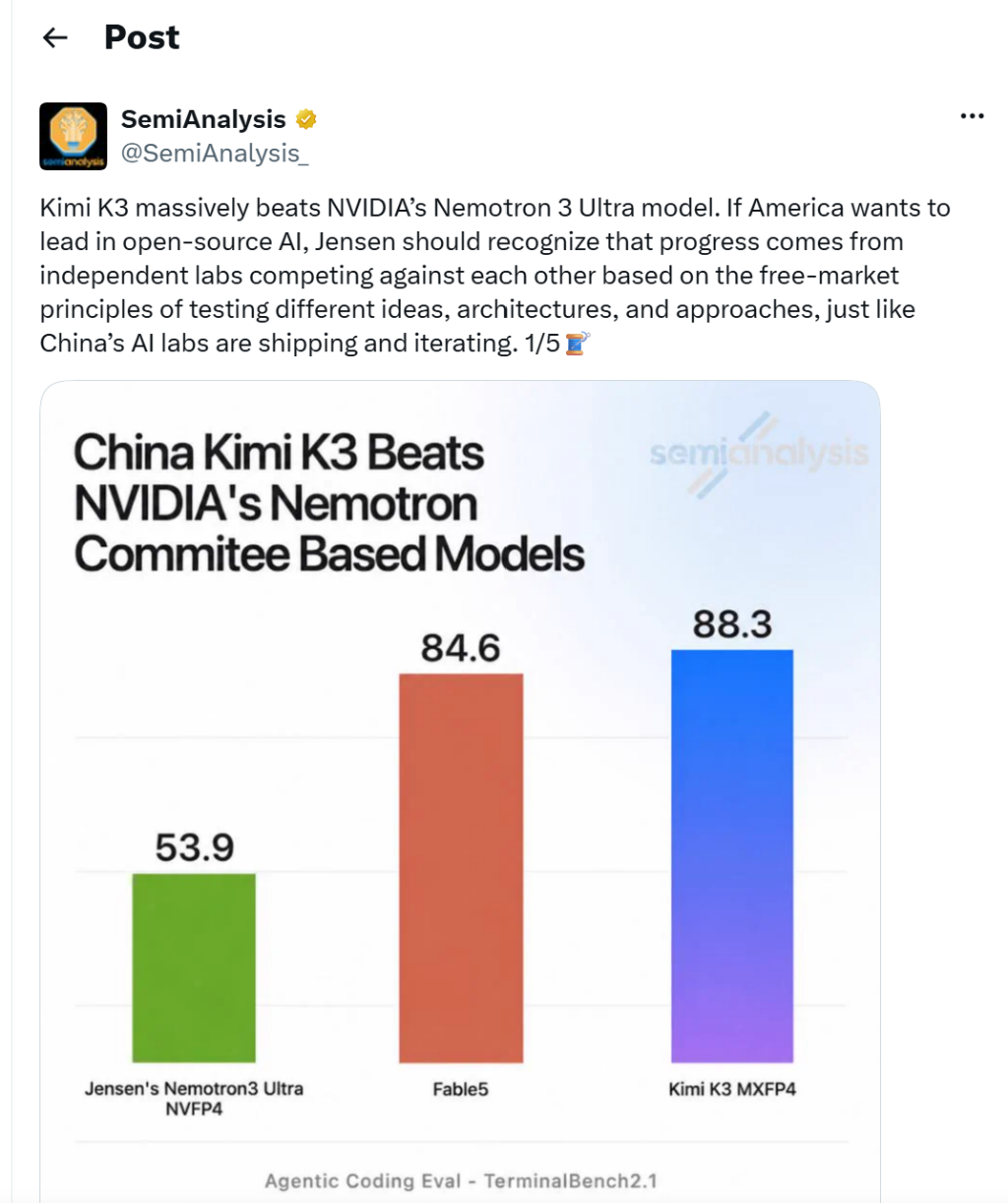
Task: Click the Post header title
Action: 142,37
